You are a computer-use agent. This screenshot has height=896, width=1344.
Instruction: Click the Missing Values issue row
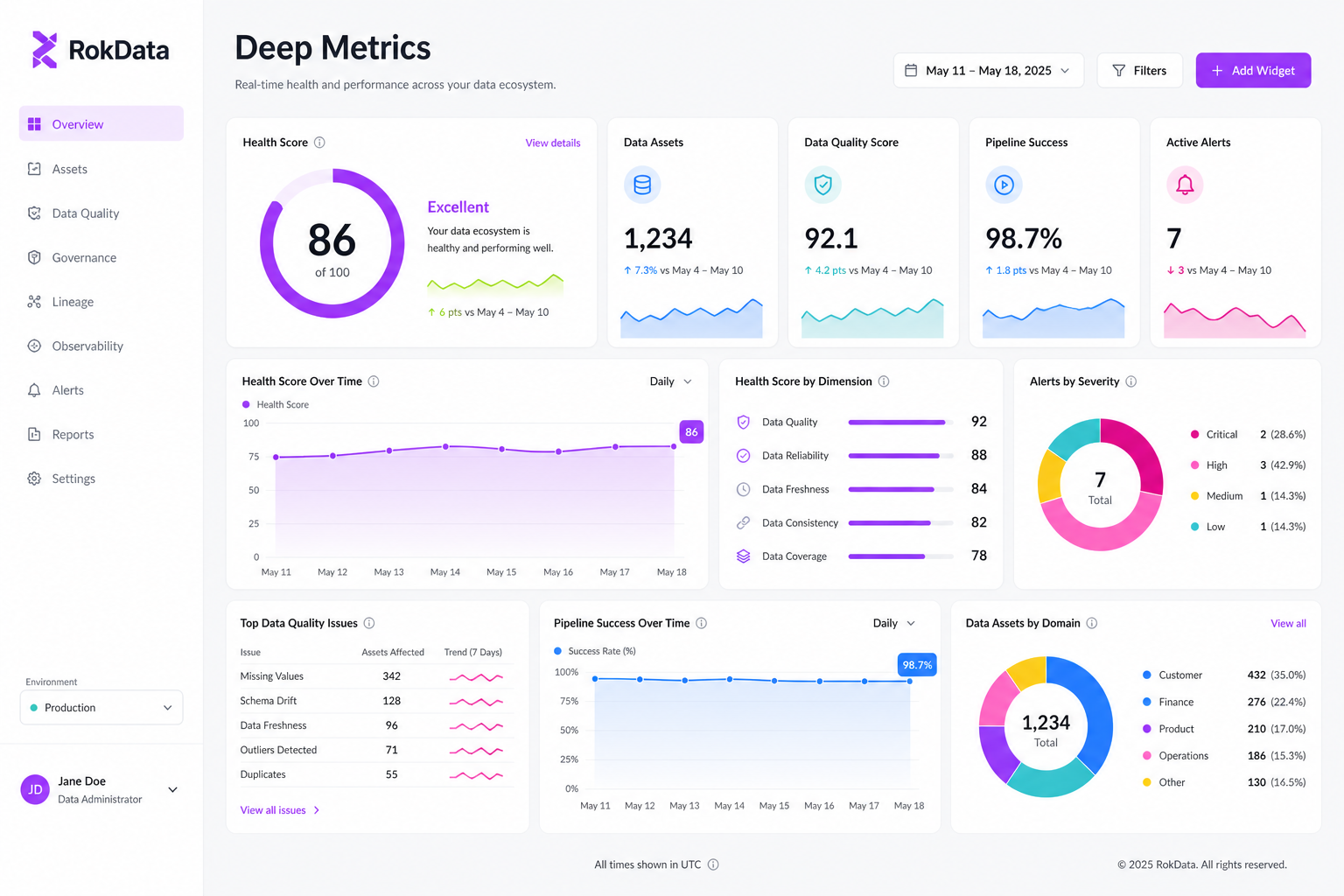pos(375,676)
